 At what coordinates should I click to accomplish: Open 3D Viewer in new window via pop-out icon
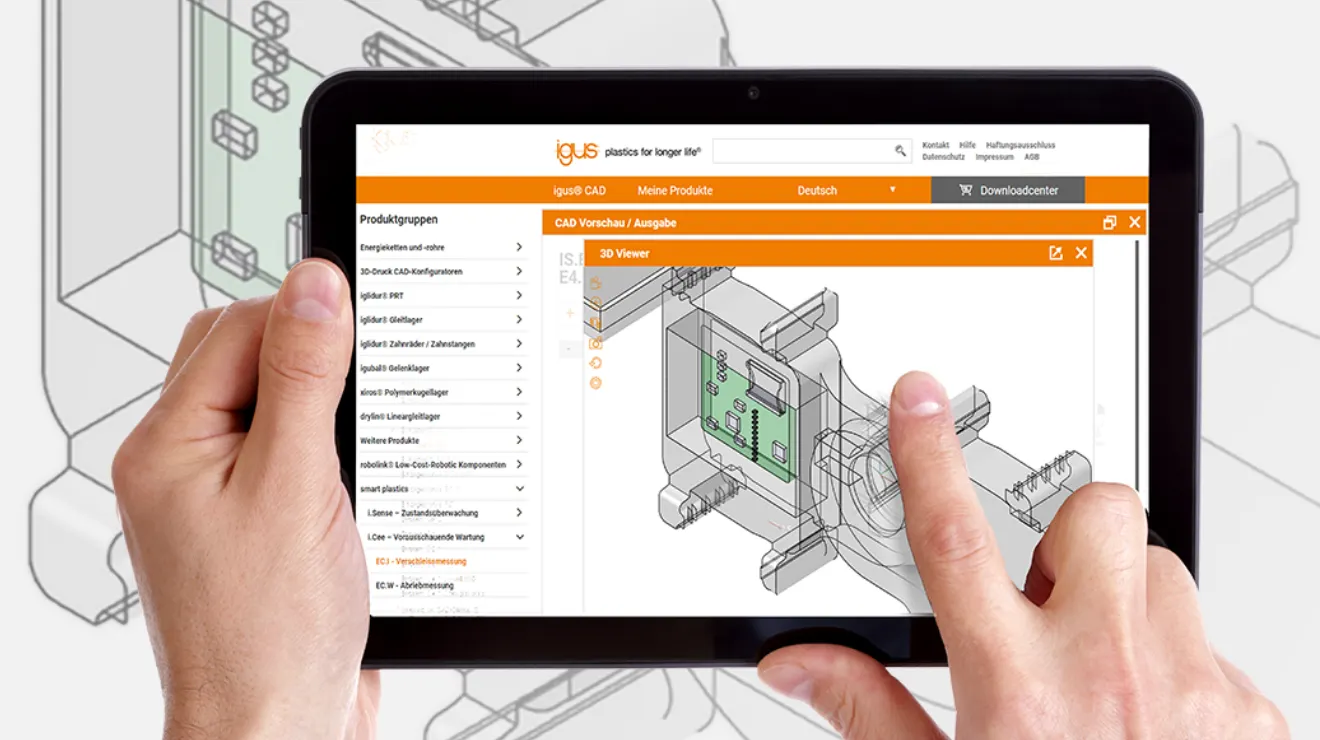[1055, 253]
